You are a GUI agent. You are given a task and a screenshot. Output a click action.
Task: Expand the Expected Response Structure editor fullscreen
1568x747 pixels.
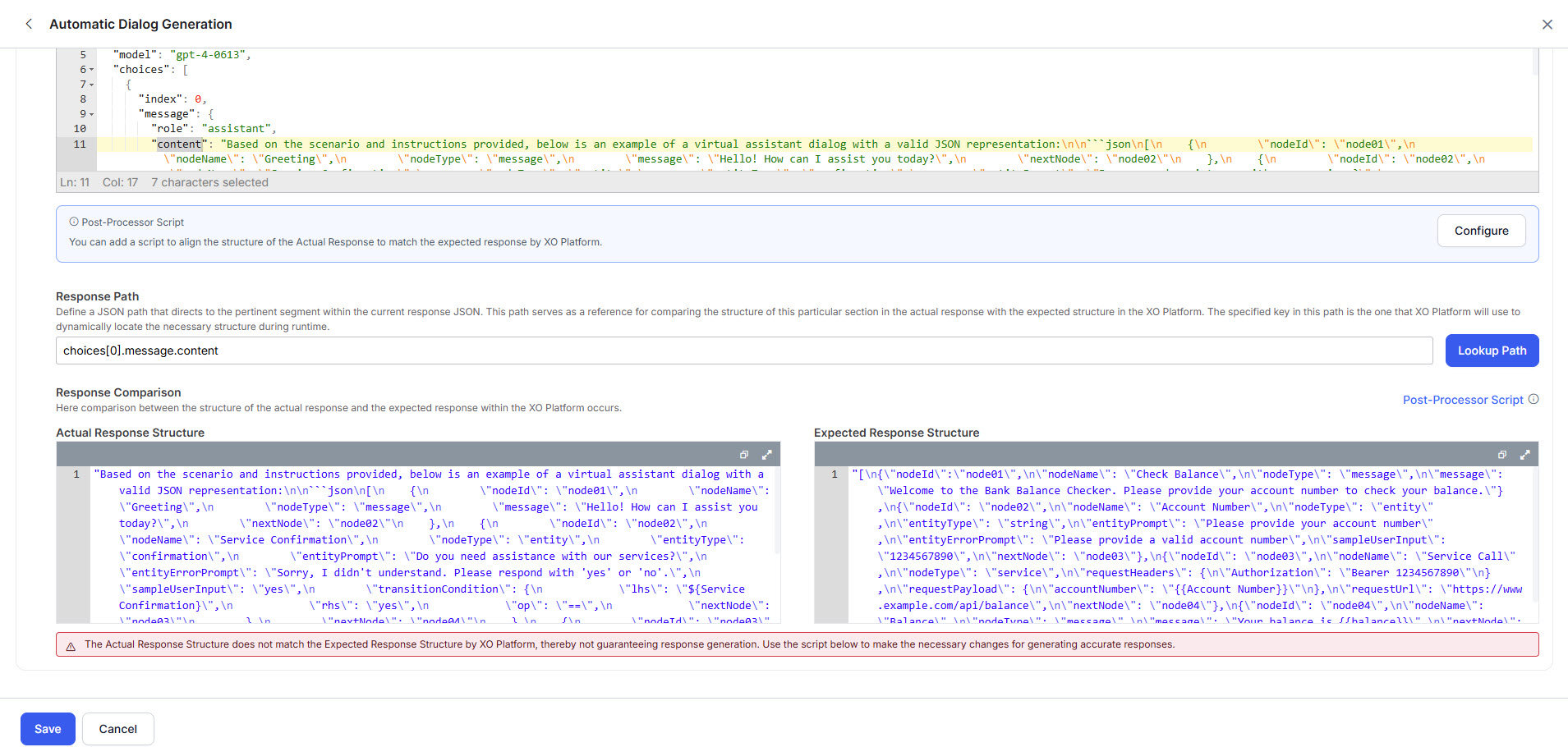1525,454
